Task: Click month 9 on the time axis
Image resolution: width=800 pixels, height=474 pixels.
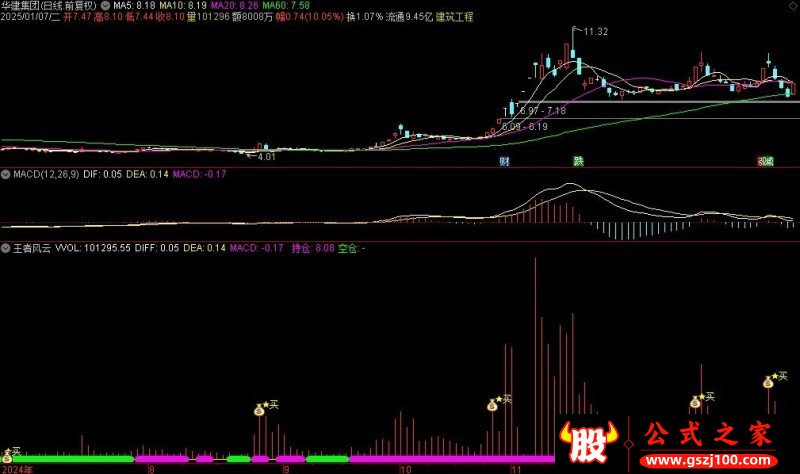Action: click(287, 469)
